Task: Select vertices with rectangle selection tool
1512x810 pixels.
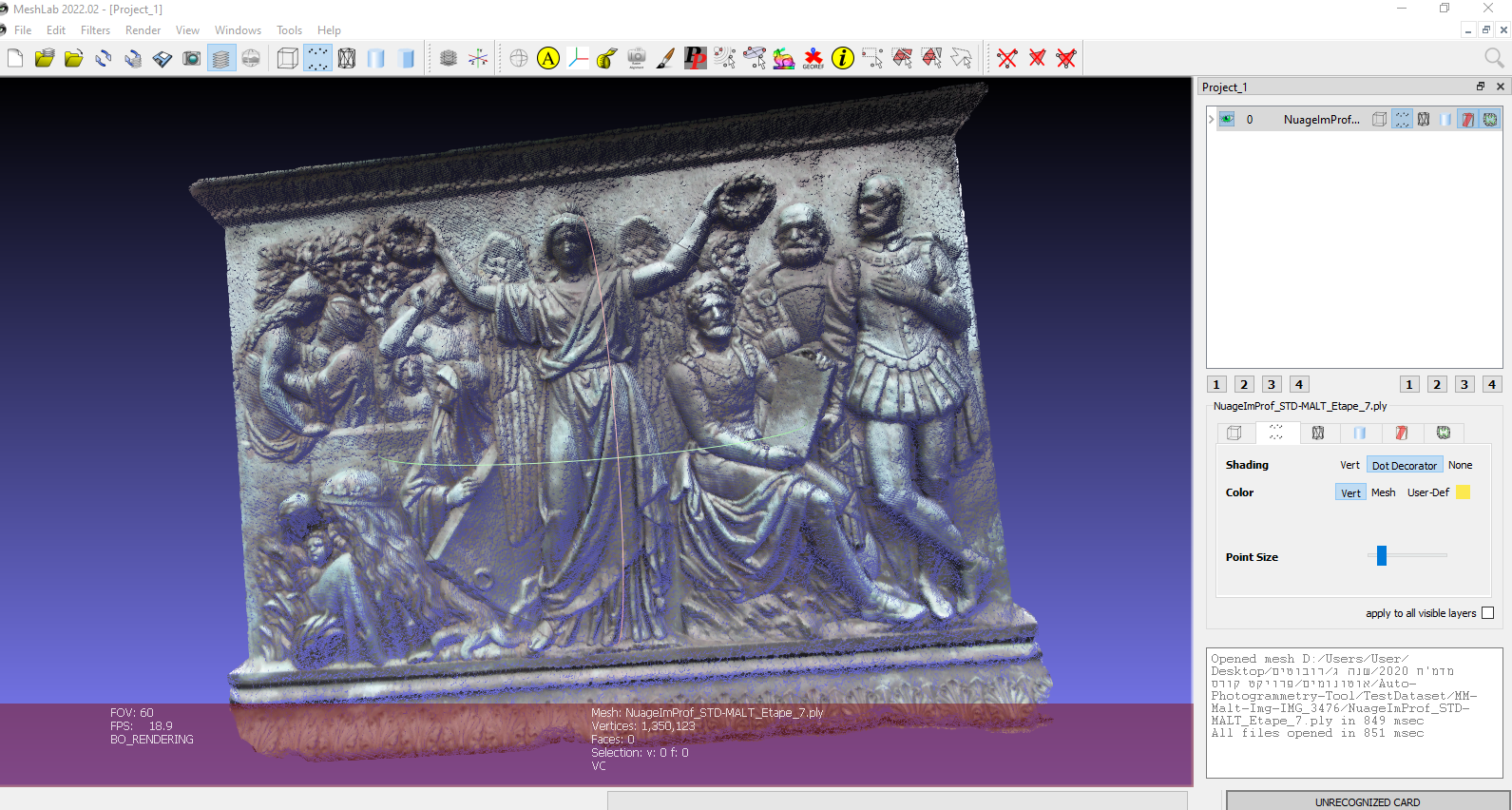Action: [x=872, y=59]
